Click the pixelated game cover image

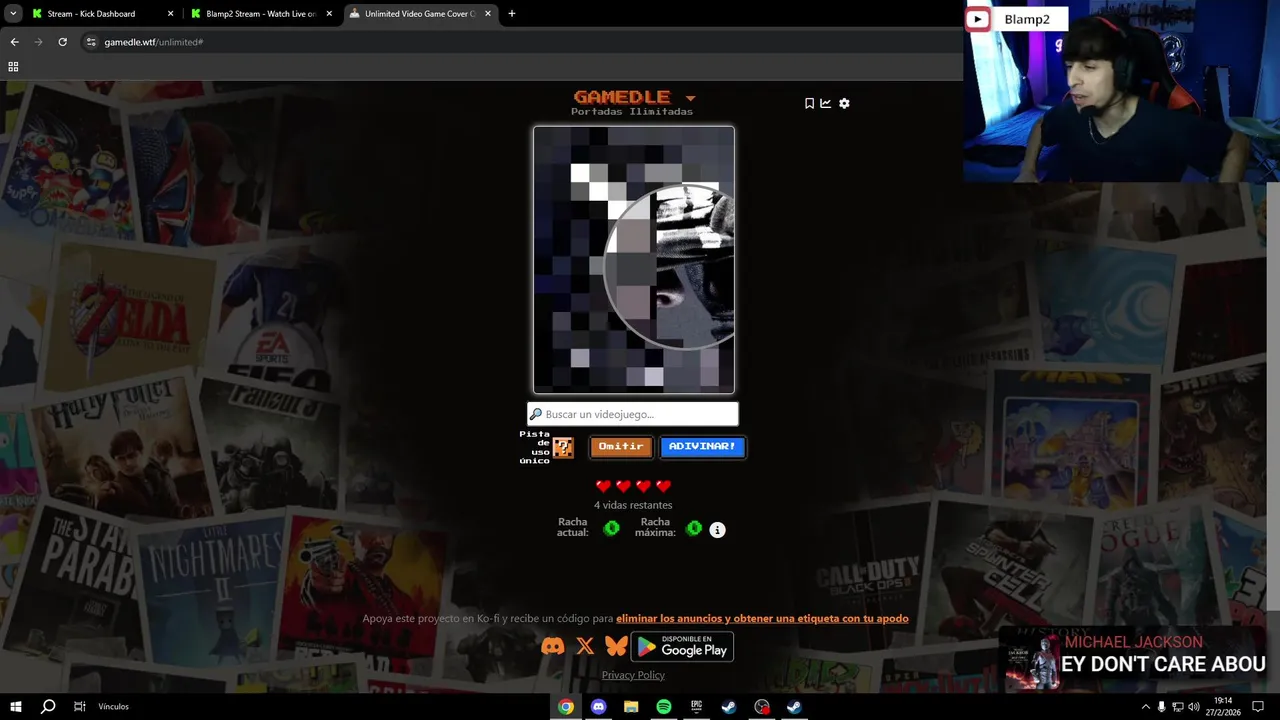click(x=634, y=260)
